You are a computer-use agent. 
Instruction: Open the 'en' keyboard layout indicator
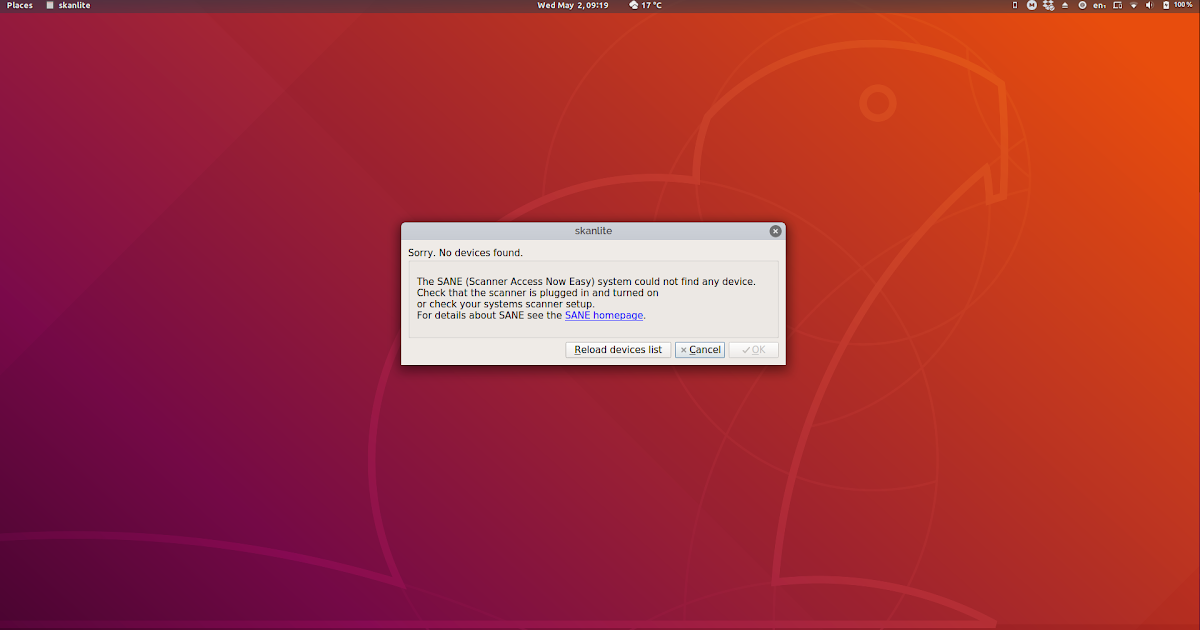tap(1099, 5)
